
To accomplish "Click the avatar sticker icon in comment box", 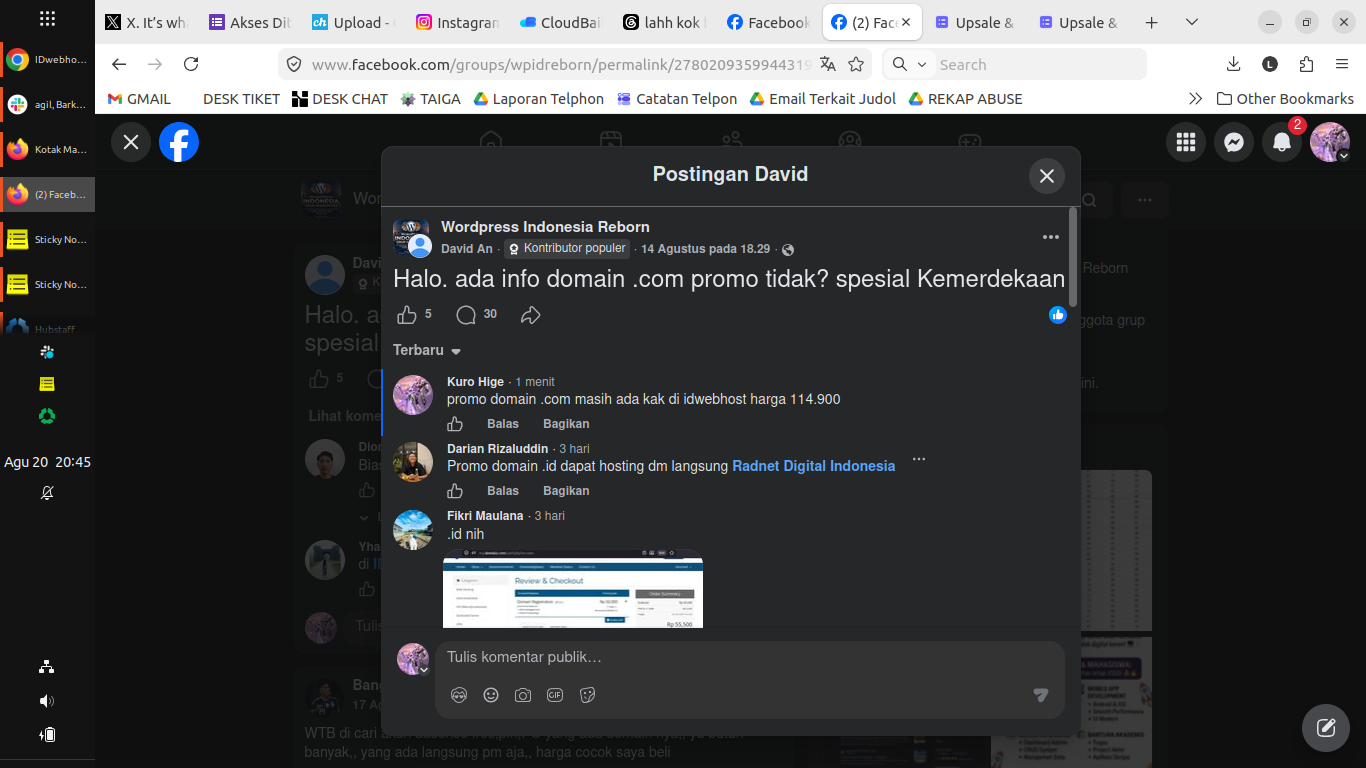I will [459, 695].
